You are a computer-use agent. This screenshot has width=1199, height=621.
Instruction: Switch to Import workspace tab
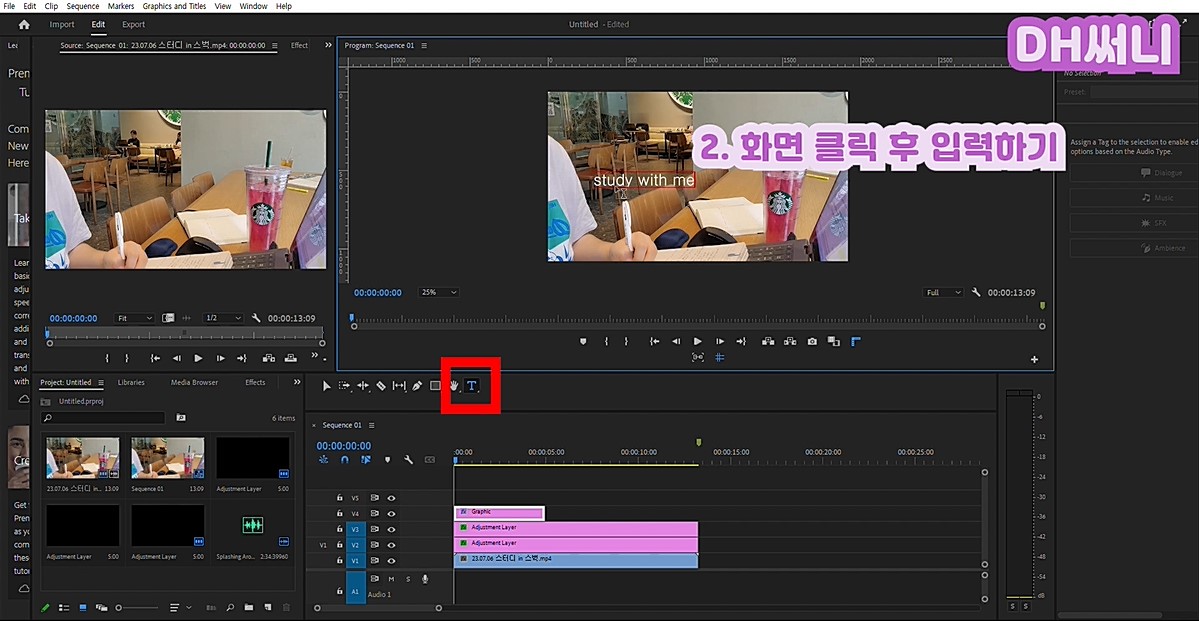pyautogui.click(x=62, y=24)
